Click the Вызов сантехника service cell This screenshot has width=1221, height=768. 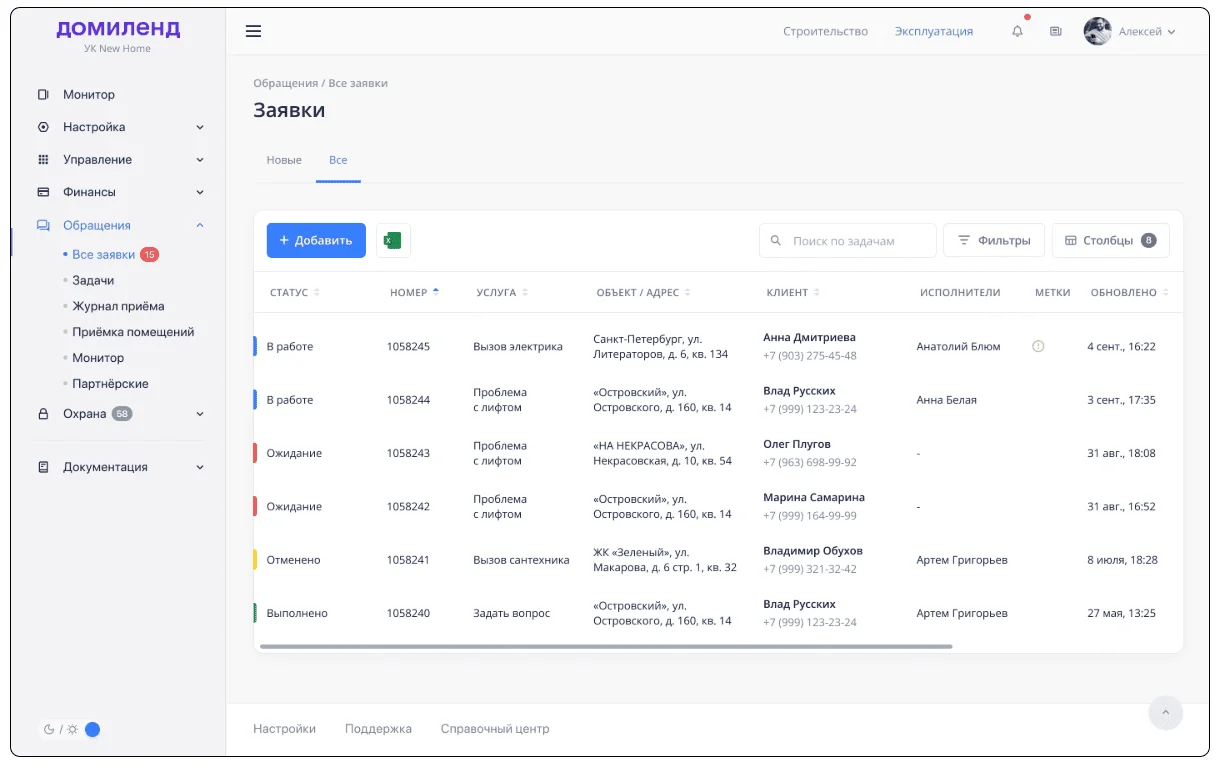(x=521, y=560)
